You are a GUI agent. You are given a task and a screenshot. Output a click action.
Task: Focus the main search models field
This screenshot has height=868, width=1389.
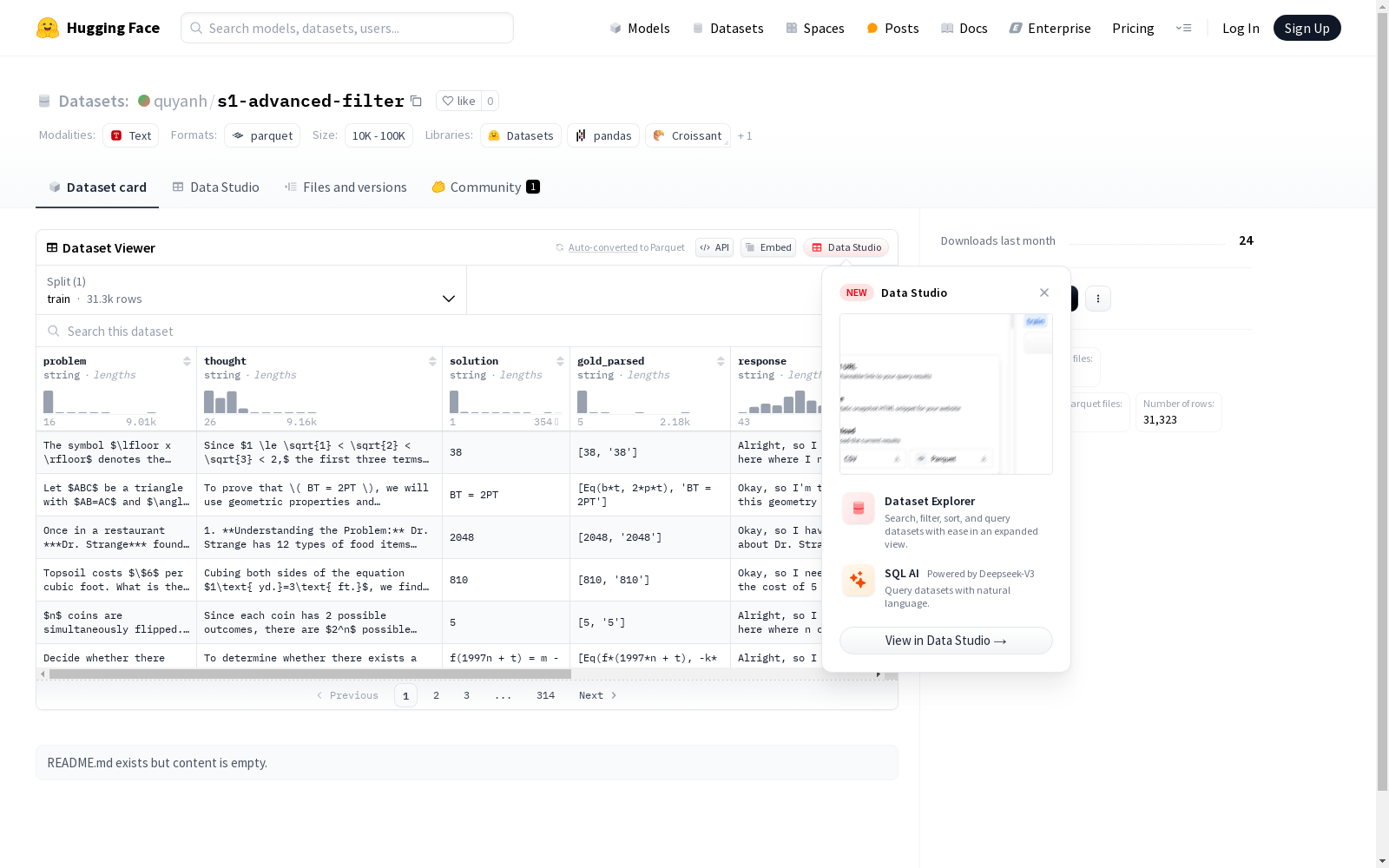(347, 28)
